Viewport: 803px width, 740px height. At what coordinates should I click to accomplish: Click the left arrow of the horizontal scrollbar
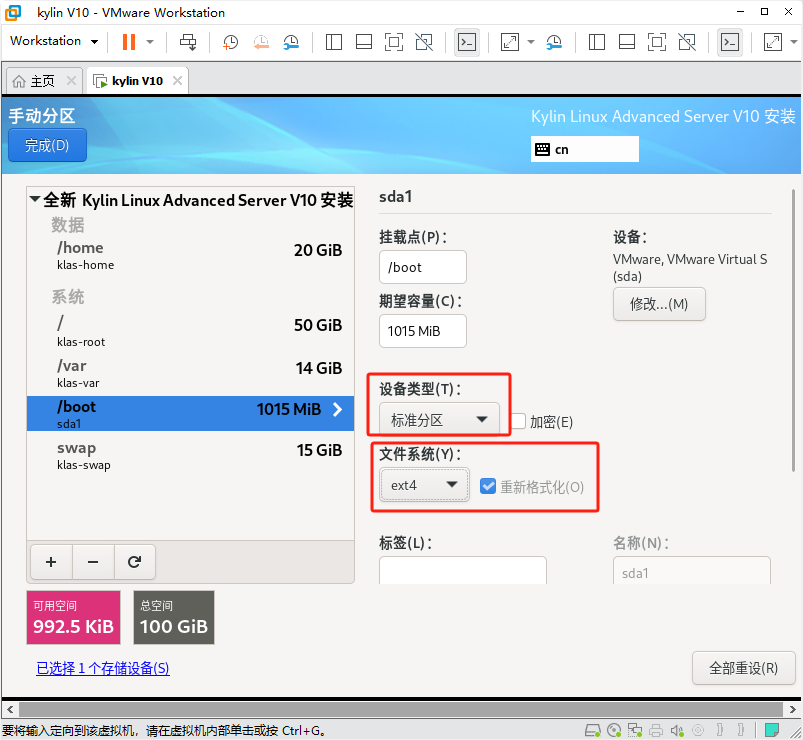[10, 710]
